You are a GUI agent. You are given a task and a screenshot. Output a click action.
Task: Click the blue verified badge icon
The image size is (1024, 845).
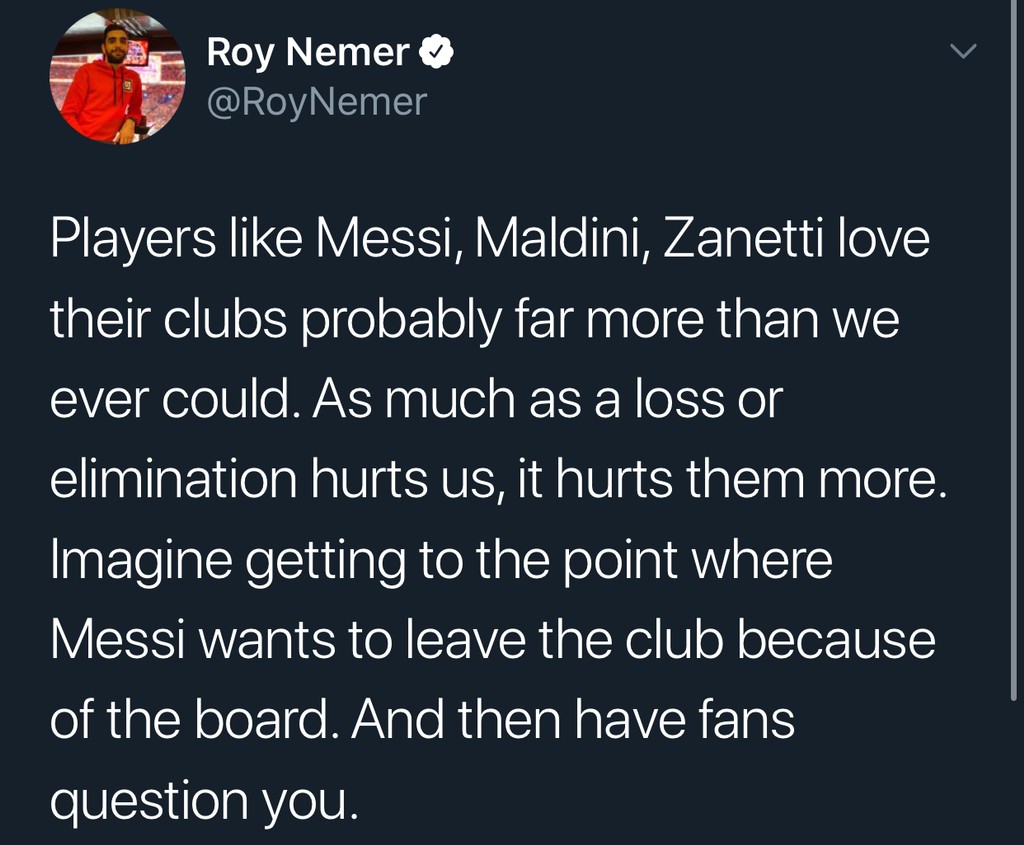tap(436, 52)
